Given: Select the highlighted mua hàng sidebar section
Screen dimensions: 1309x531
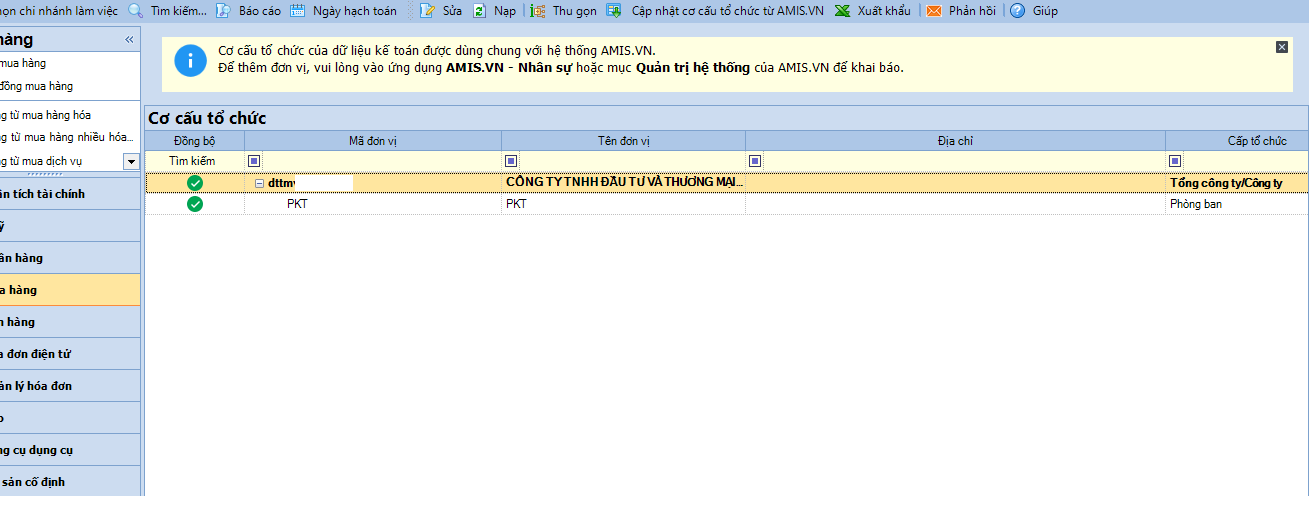Looking at the screenshot, I should (x=70, y=290).
